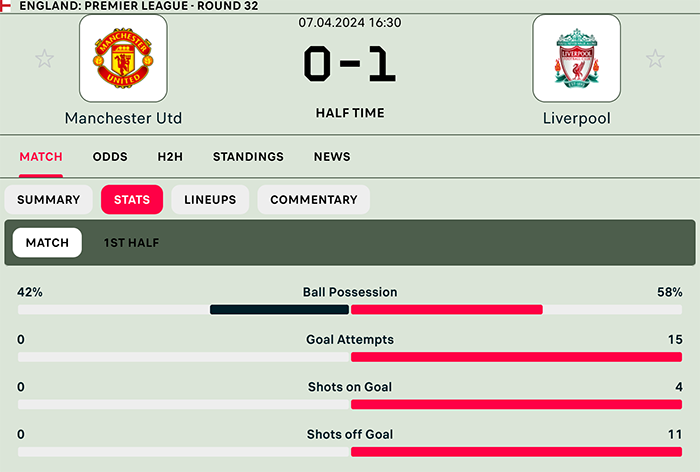
Task: Open the Liverpool crest logo
Action: coord(576,58)
